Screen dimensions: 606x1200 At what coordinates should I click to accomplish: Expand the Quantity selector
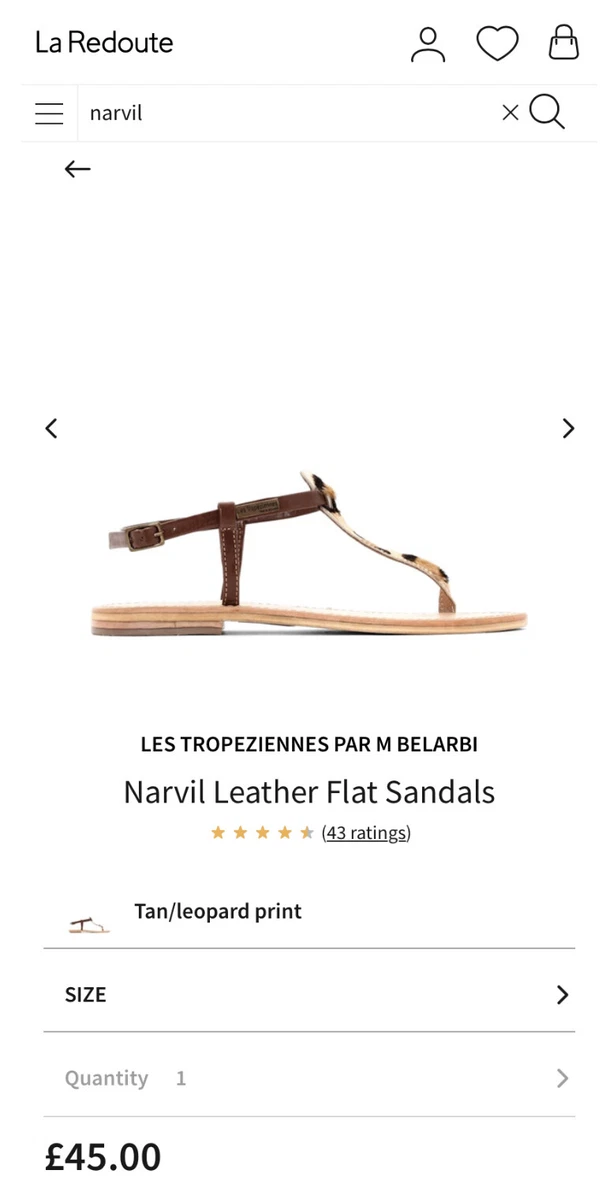(309, 1078)
